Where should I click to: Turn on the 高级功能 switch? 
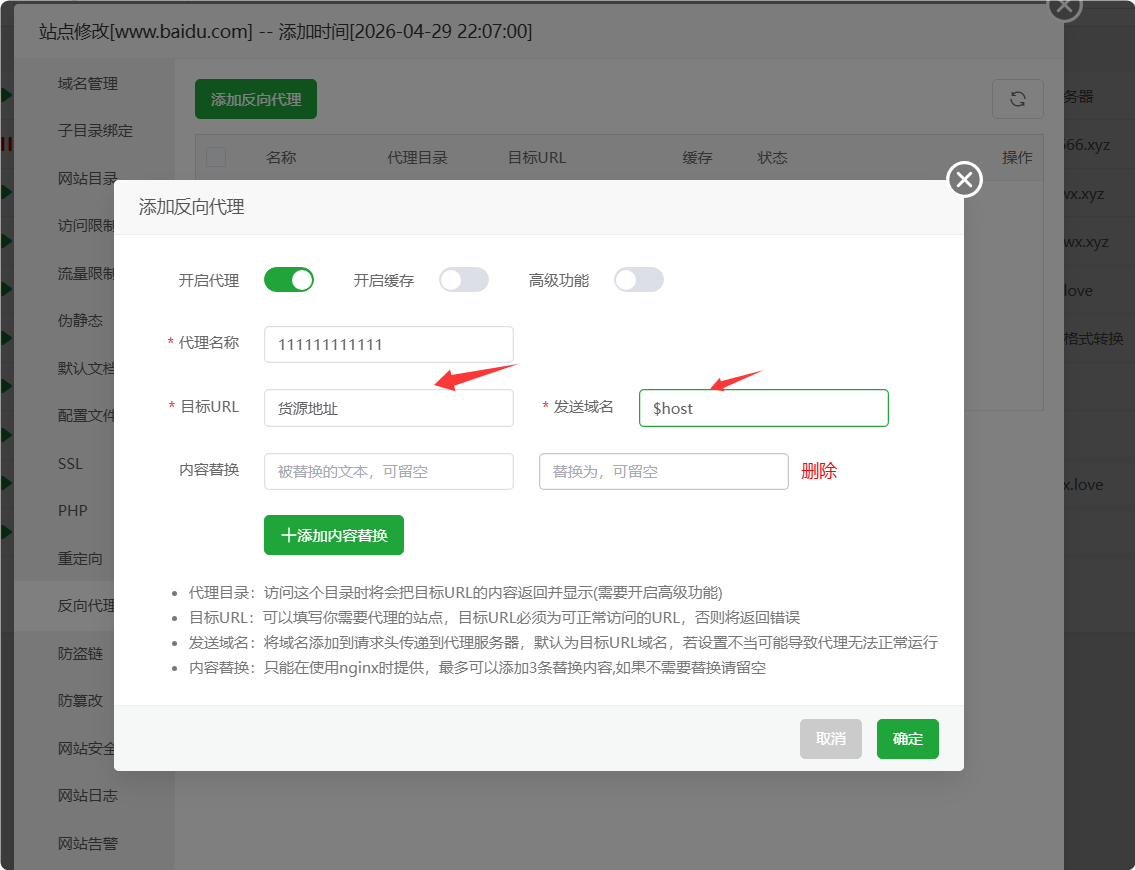coord(639,280)
